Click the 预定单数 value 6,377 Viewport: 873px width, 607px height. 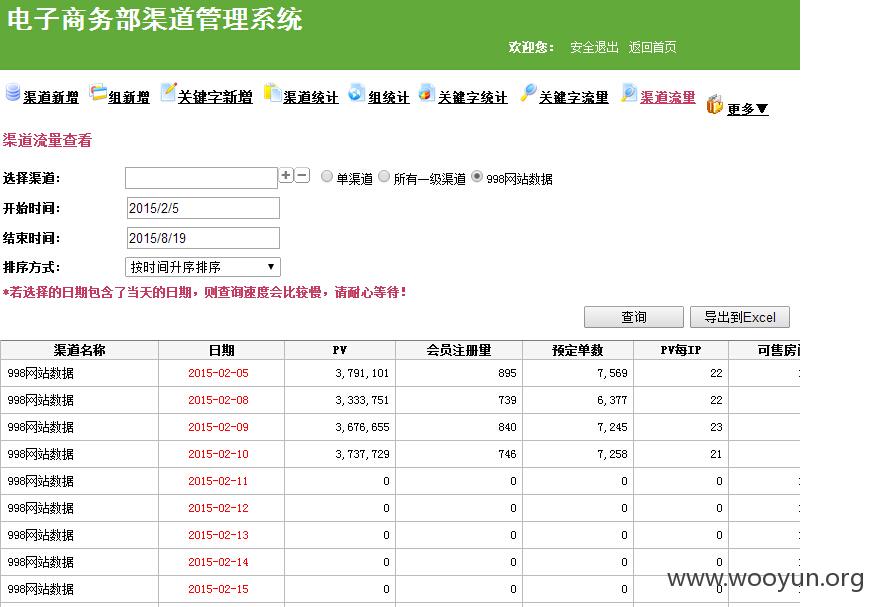coord(612,400)
